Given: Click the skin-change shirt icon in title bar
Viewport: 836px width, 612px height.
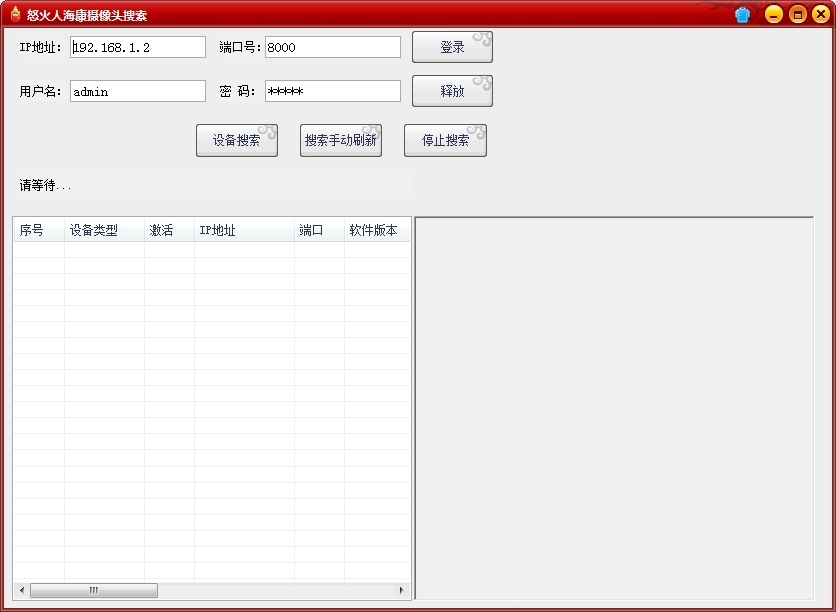Looking at the screenshot, I should [742, 14].
